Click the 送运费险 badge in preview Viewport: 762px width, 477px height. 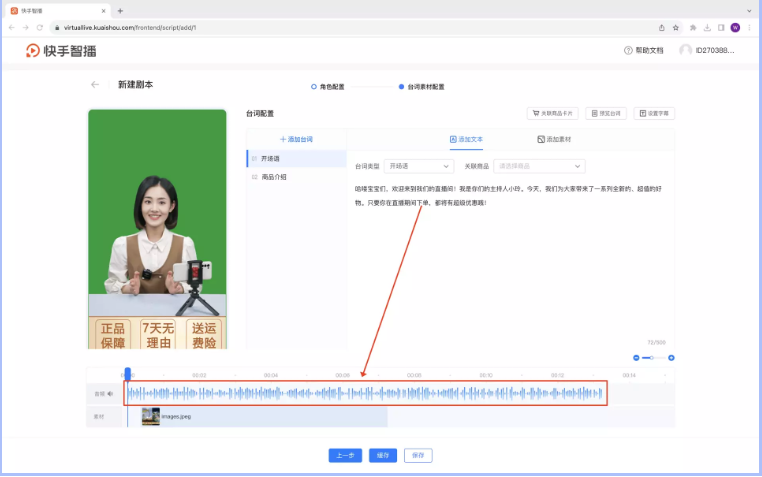204,334
